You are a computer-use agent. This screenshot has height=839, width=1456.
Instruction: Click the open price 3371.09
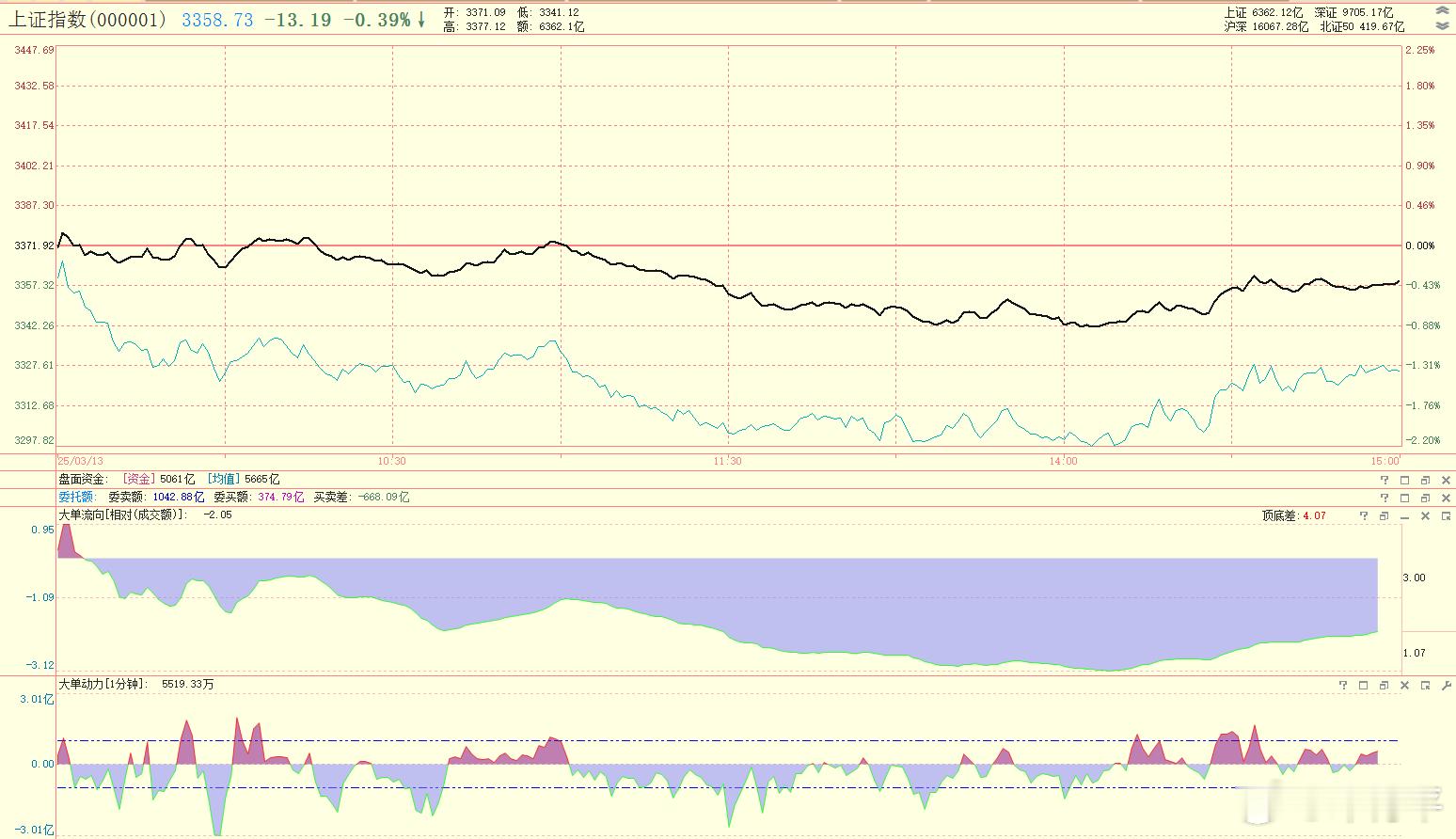coord(485,12)
